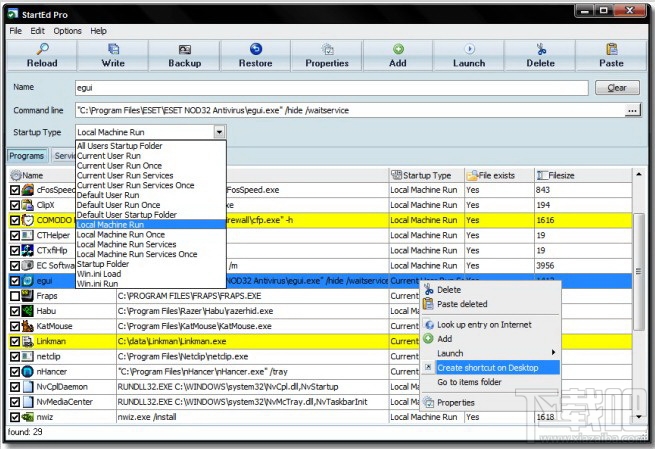
Task: Click the Fraps row icon
Action: tap(28, 296)
